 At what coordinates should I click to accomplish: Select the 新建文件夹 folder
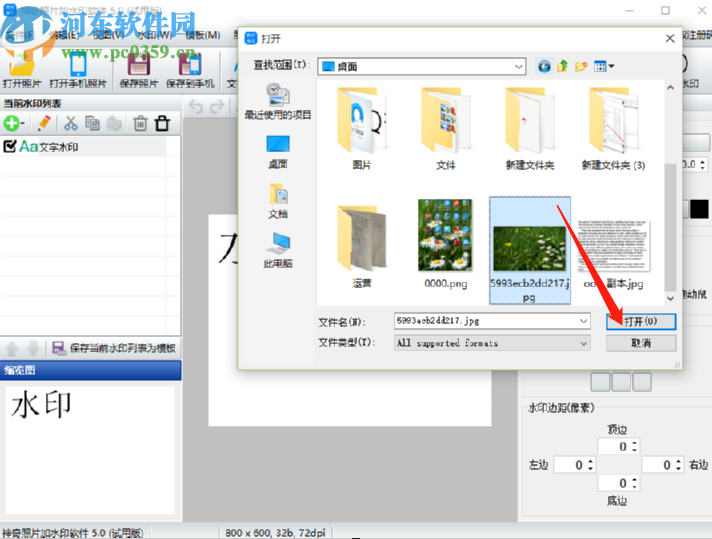tap(530, 129)
